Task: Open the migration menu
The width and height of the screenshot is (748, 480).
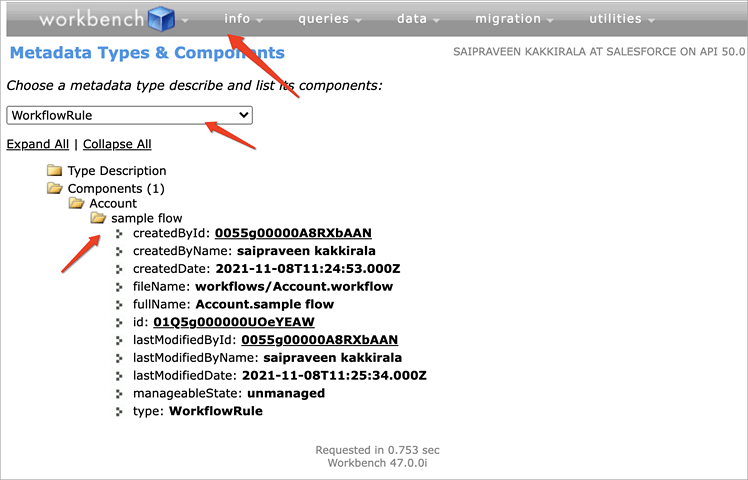Action: (514, 19)
